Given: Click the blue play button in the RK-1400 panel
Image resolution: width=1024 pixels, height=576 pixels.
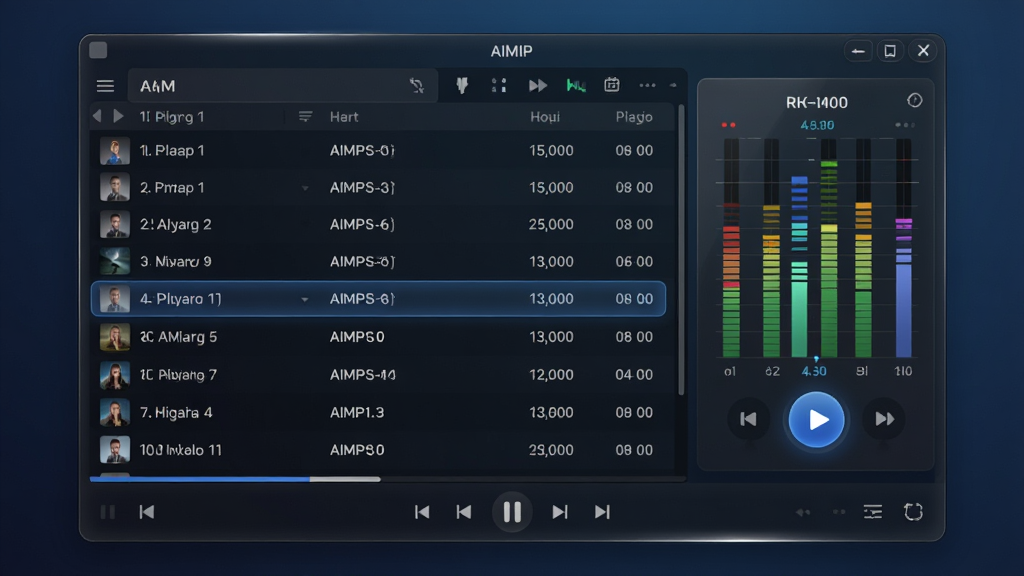Looking at the screenshot, I should [816, 419].
